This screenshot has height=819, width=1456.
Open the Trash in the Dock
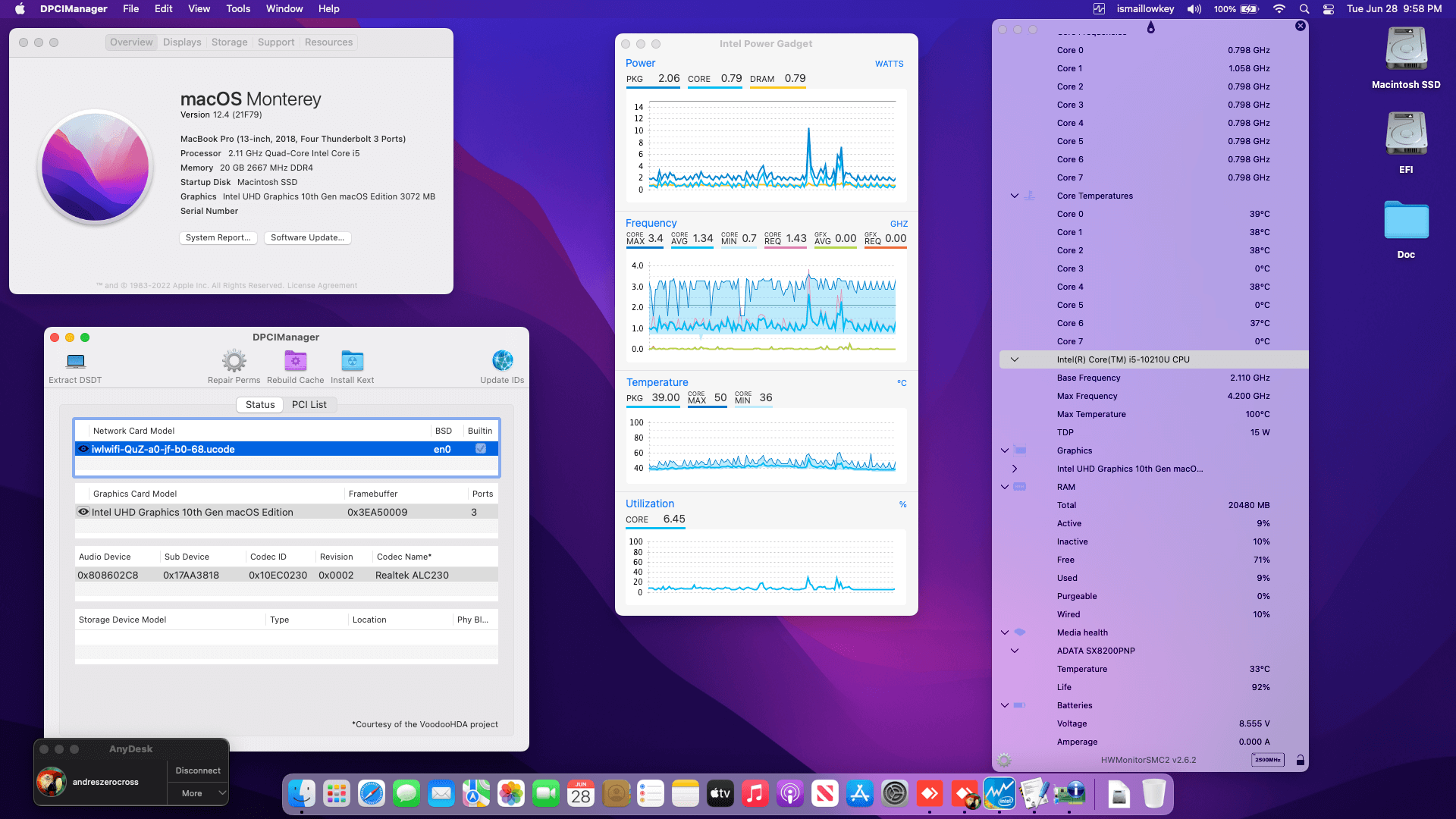(x=1154, y=794)
